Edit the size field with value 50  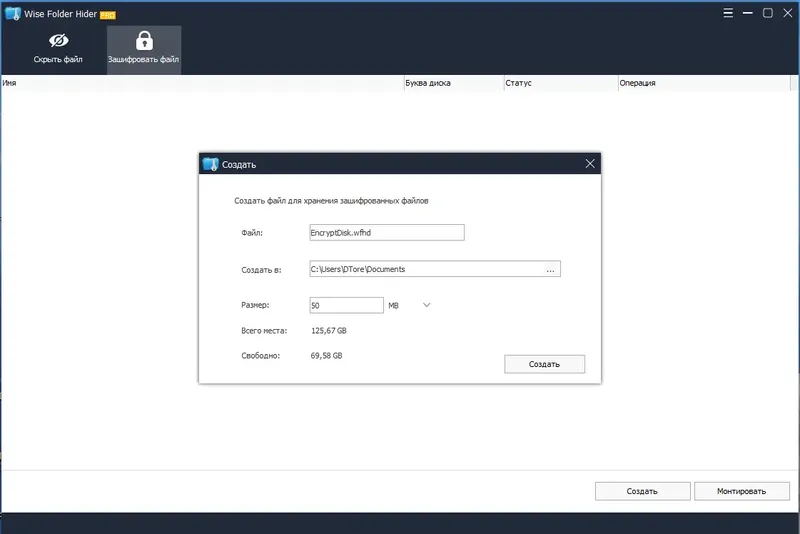click(x=346, y=306)
